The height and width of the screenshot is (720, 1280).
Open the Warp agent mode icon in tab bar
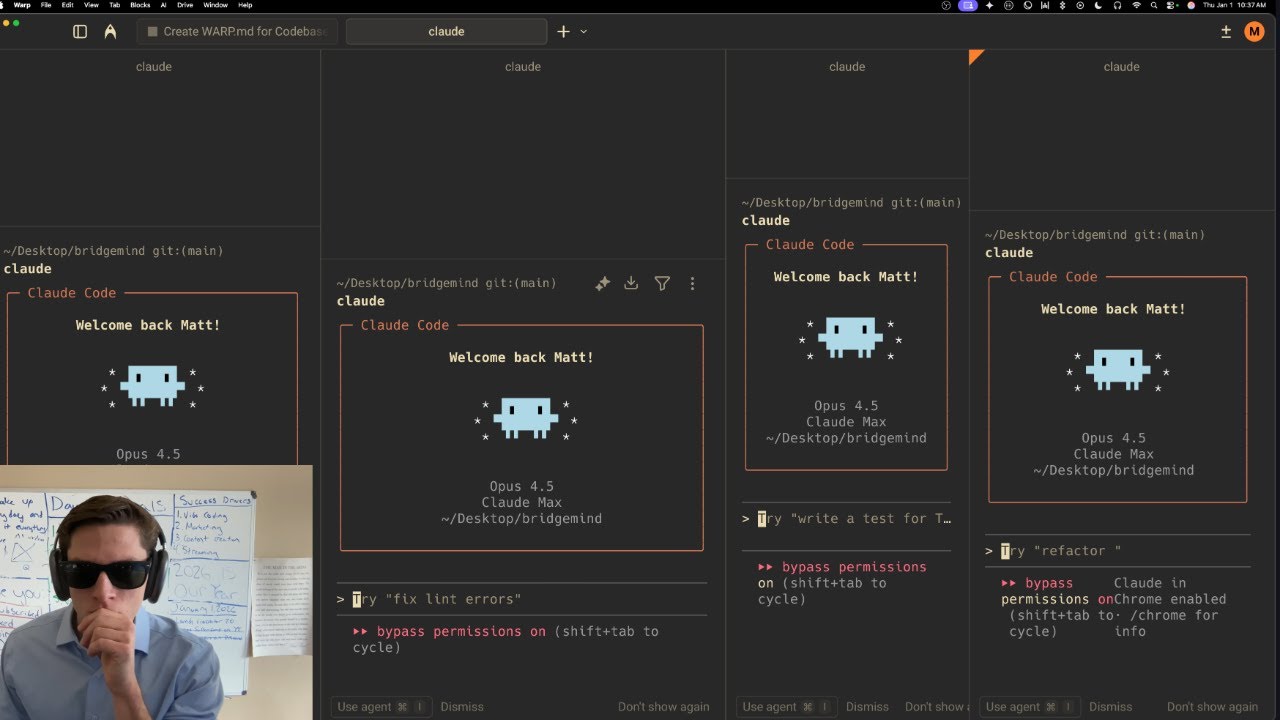click(110, 31)
